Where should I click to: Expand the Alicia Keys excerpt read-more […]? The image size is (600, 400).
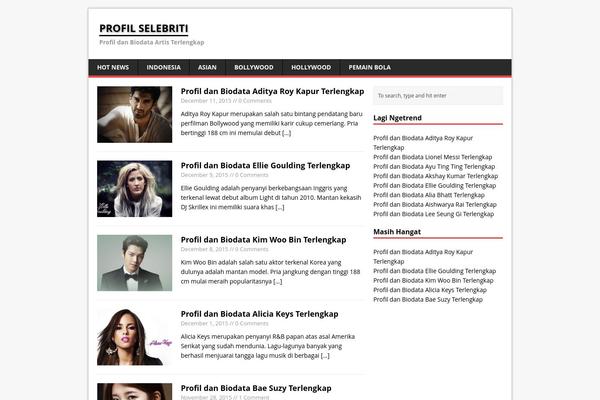tap(325, 356)
